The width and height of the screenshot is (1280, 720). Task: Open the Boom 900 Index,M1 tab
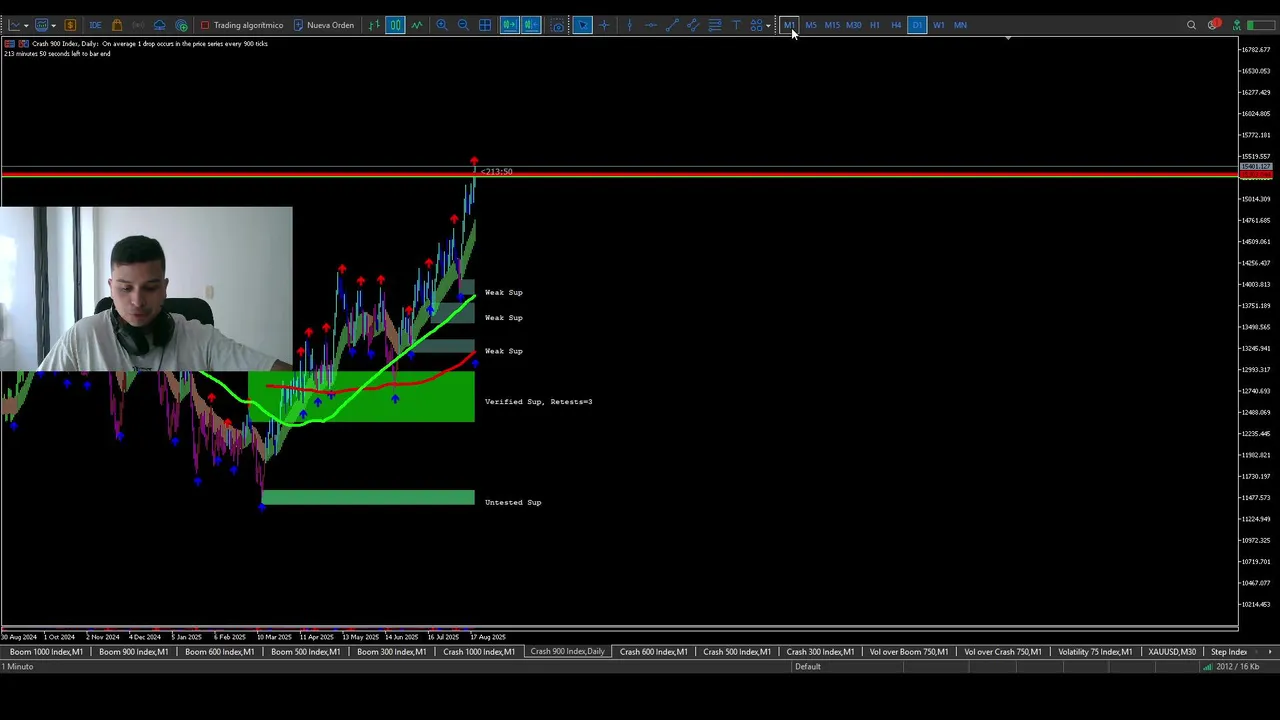pyautogui.click(x=133, y=652)
